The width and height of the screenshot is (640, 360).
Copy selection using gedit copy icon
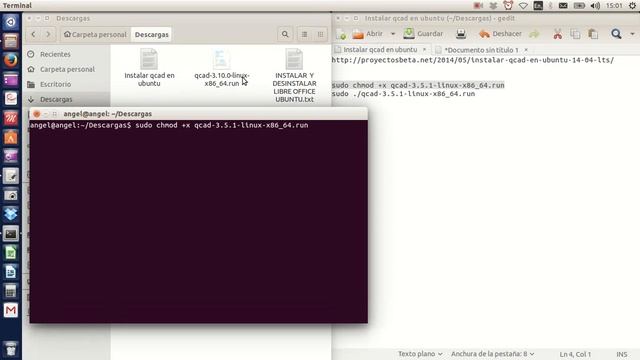(x=576, y=34)
